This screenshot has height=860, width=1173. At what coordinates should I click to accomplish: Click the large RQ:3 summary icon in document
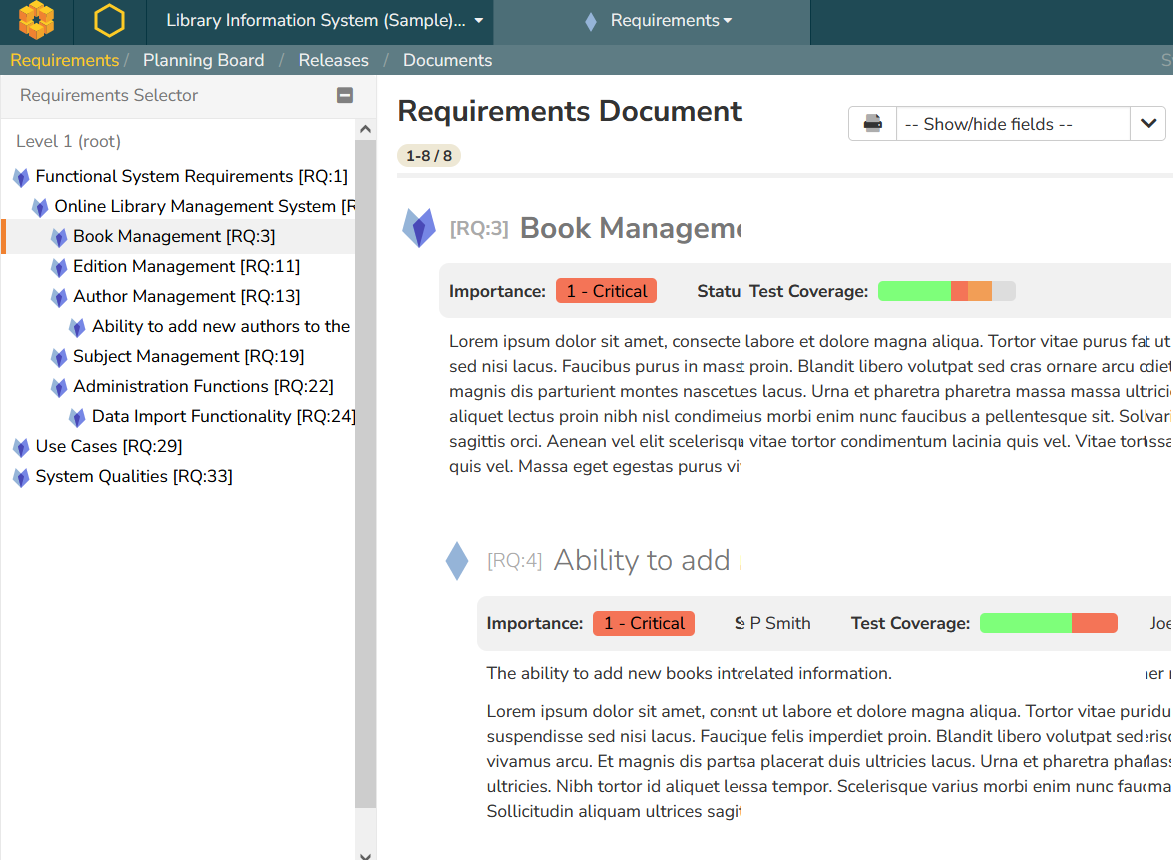[419, 228]
